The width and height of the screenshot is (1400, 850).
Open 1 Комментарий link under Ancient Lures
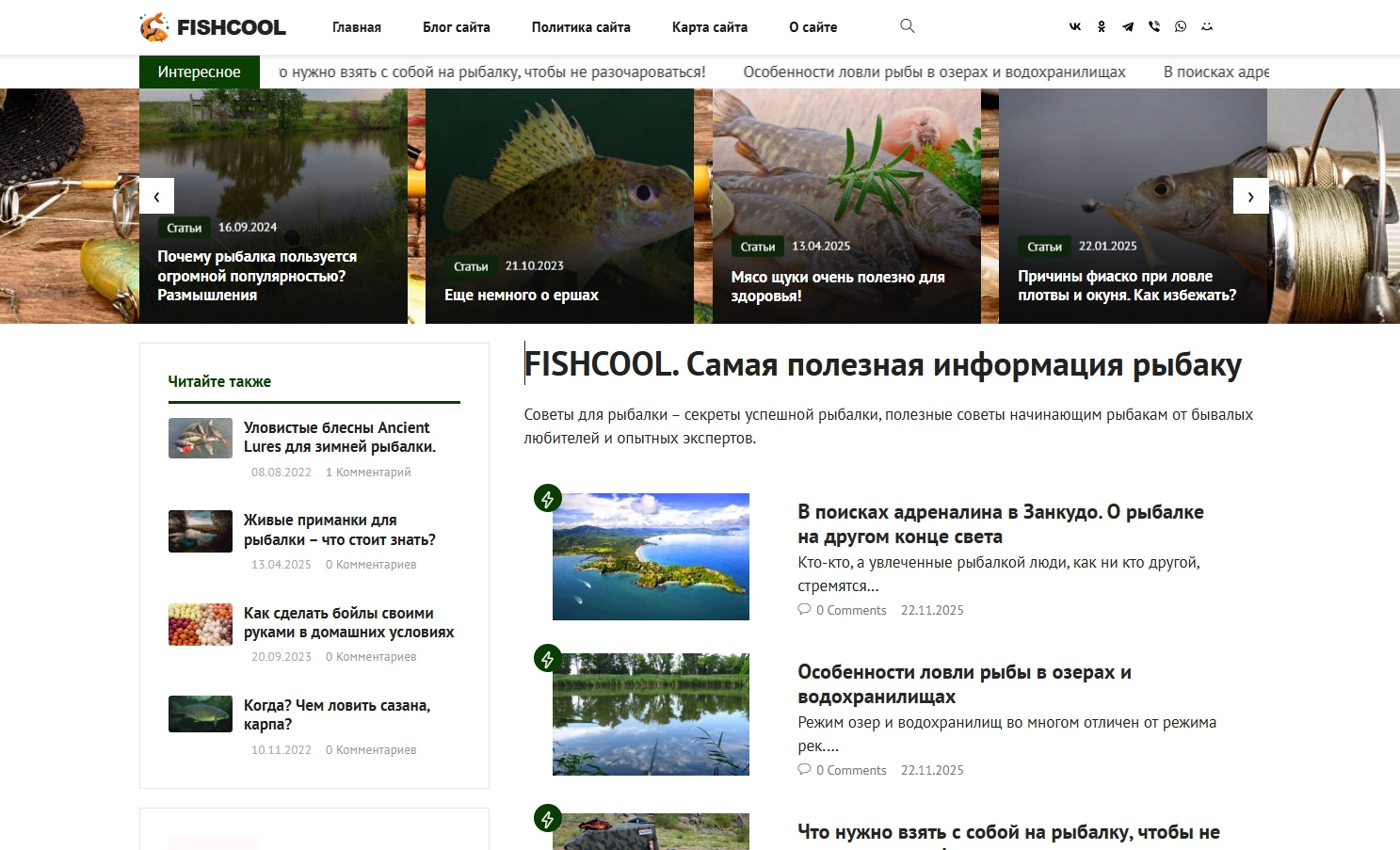[368, 473]
